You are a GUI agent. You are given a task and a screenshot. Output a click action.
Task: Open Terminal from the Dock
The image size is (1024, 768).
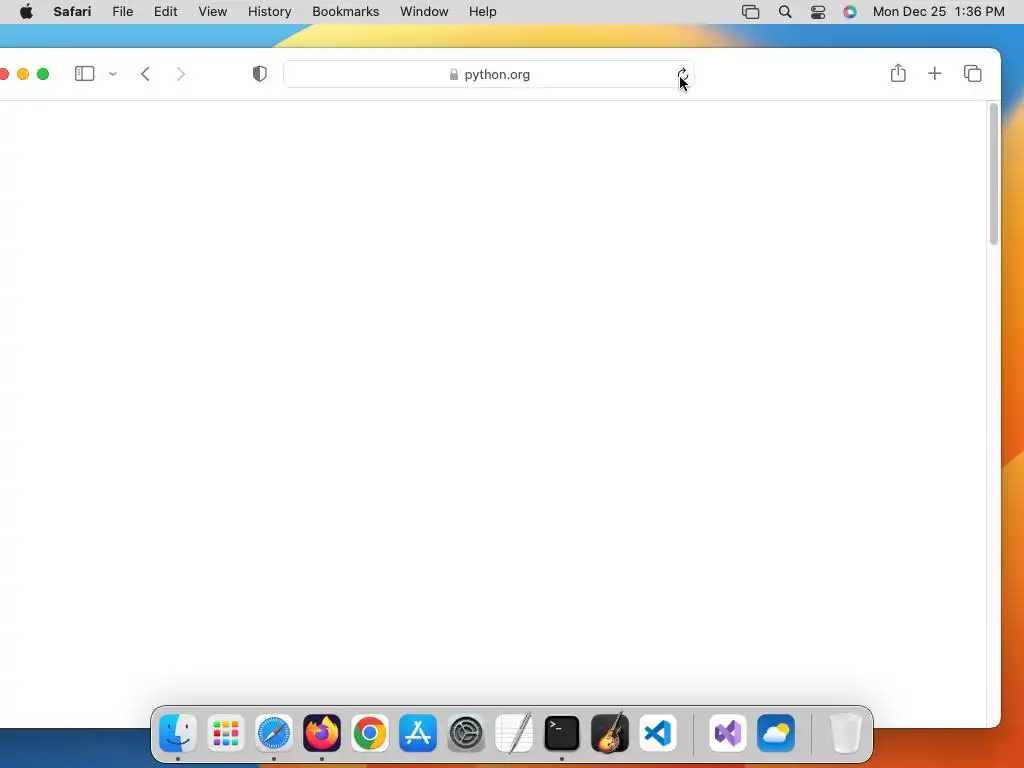562,733
